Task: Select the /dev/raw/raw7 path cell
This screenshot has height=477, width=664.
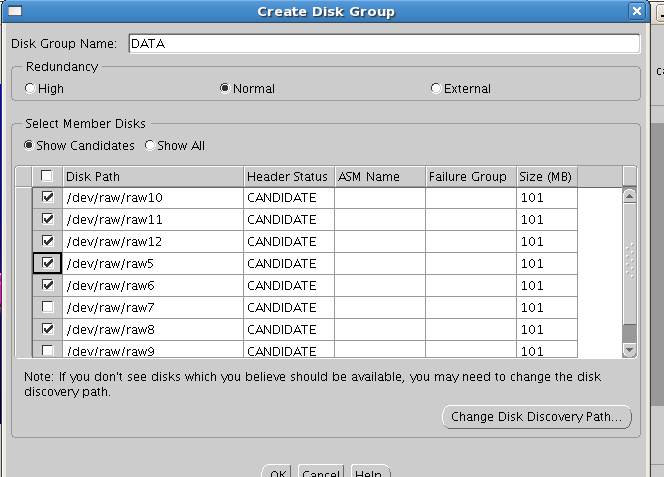Action: coord(153,308)
